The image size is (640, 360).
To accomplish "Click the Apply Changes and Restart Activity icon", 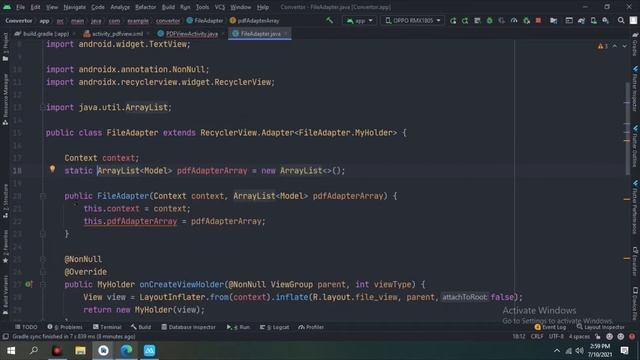I will pyautogui.click(x=465, y=20).
